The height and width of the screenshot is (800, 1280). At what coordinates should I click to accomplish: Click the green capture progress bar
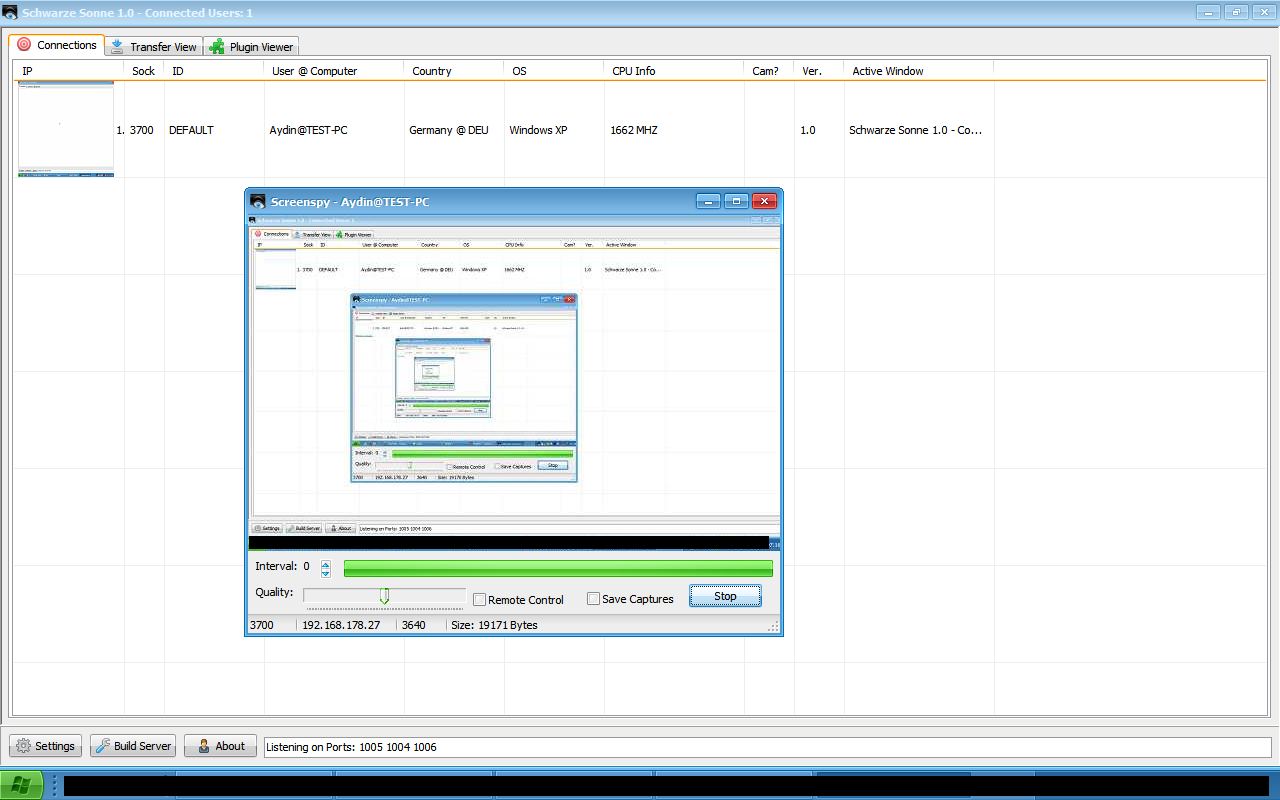coord(558,569)
